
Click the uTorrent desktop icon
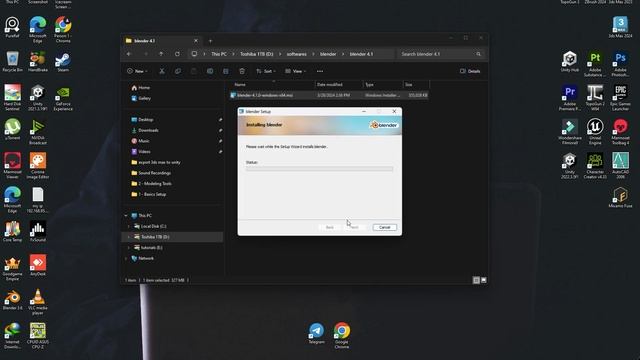pos(12,130)
